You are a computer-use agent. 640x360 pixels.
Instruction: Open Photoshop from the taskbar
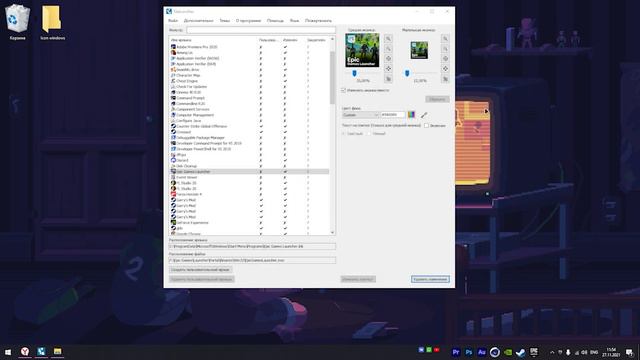pyautogui.click(x=469, y=352)
